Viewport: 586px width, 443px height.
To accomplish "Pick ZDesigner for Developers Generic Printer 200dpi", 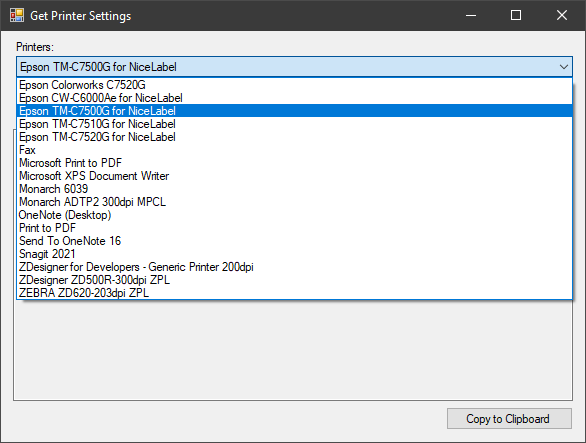I will click(x=294, y=267).
